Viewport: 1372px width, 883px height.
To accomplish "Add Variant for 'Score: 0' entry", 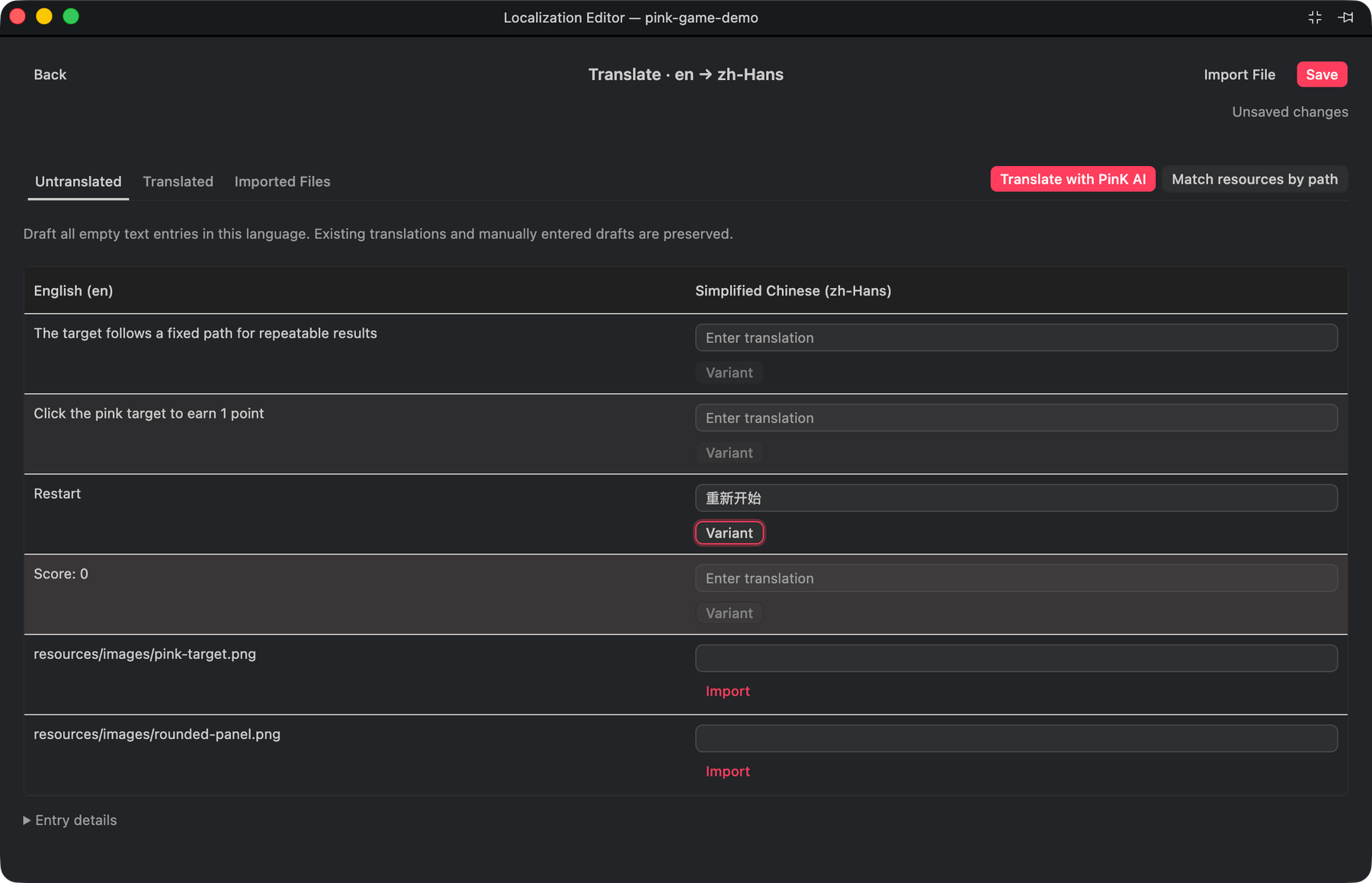I will pos(729,613).
